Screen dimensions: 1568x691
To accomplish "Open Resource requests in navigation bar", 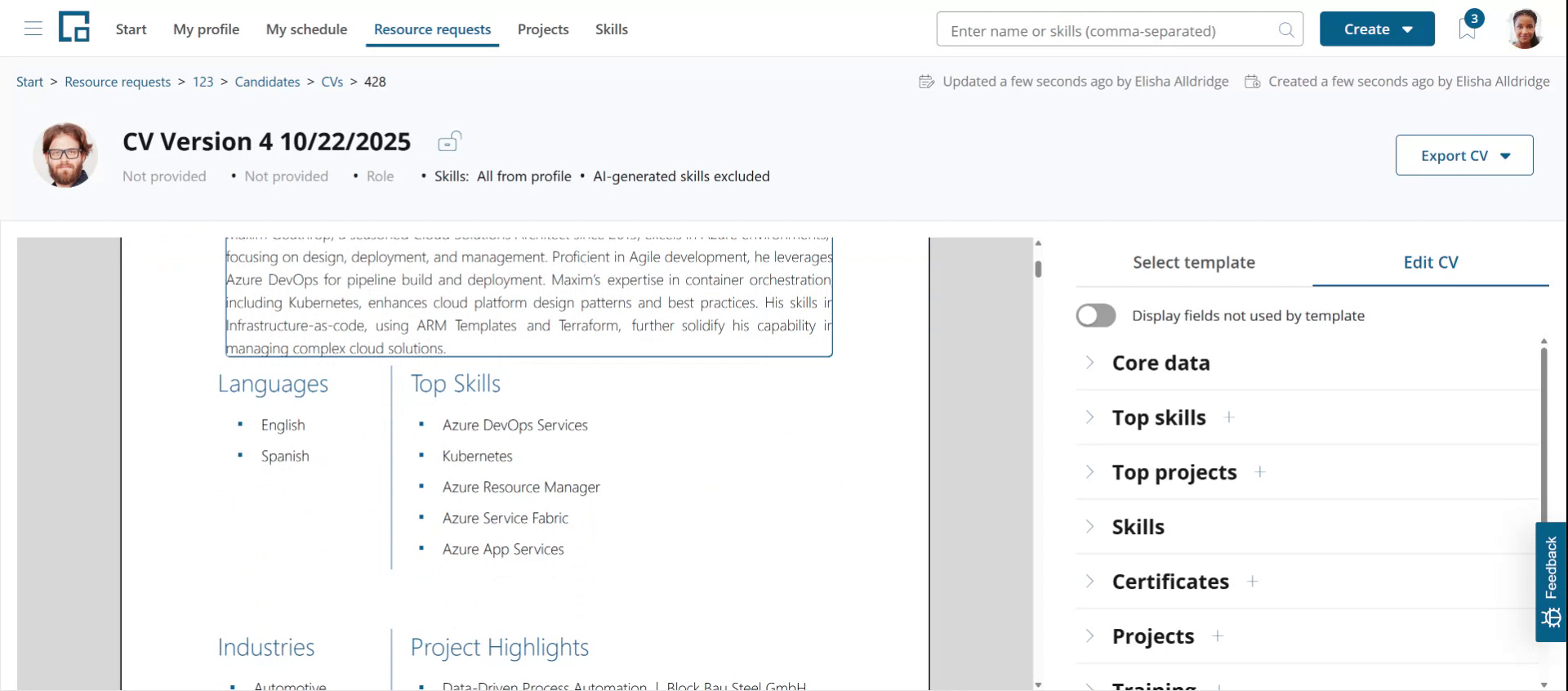I will pyautogui.click(x=432, y=29).
